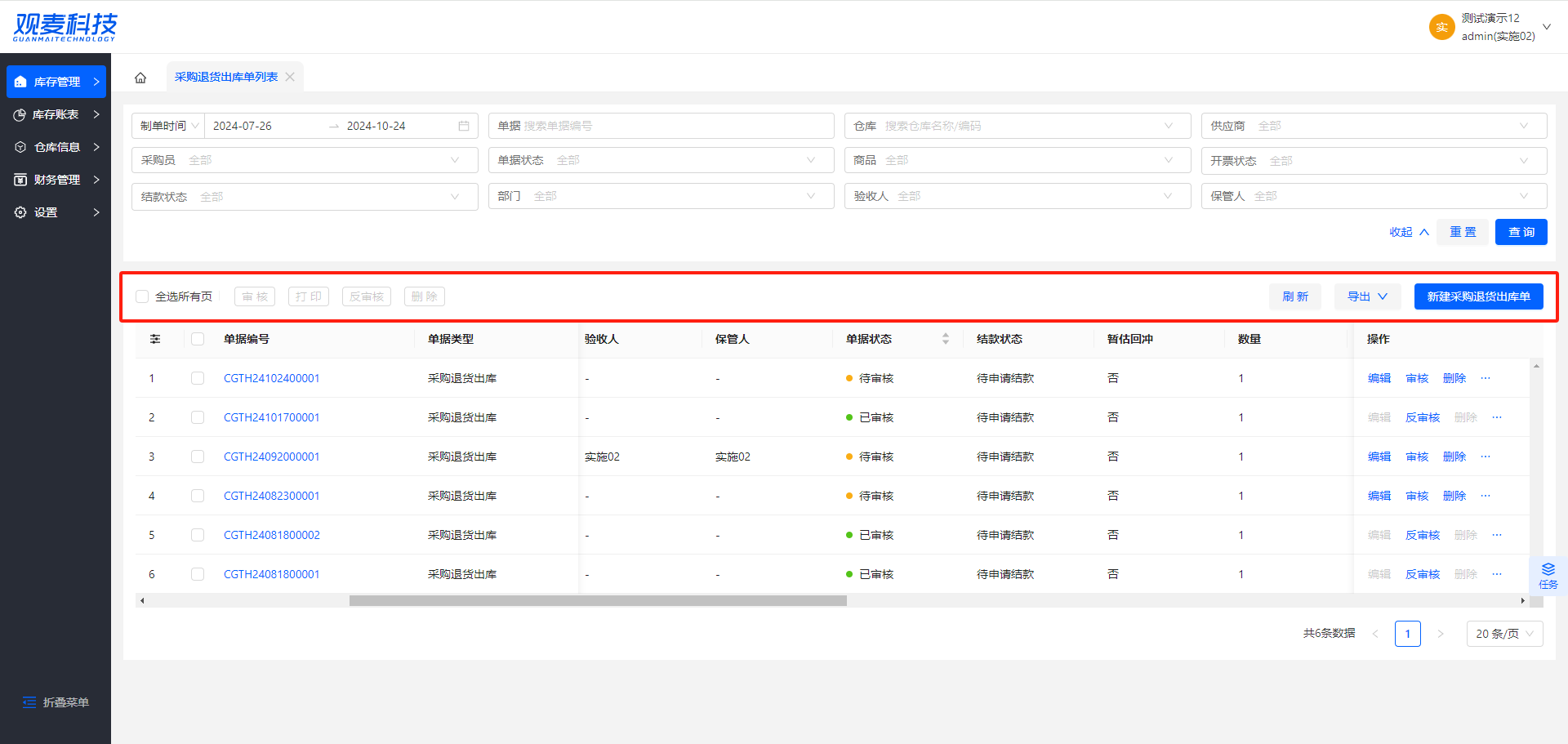Select checkbox for row CGTH24081800002
1568x744 pixels.
[198, 535]
